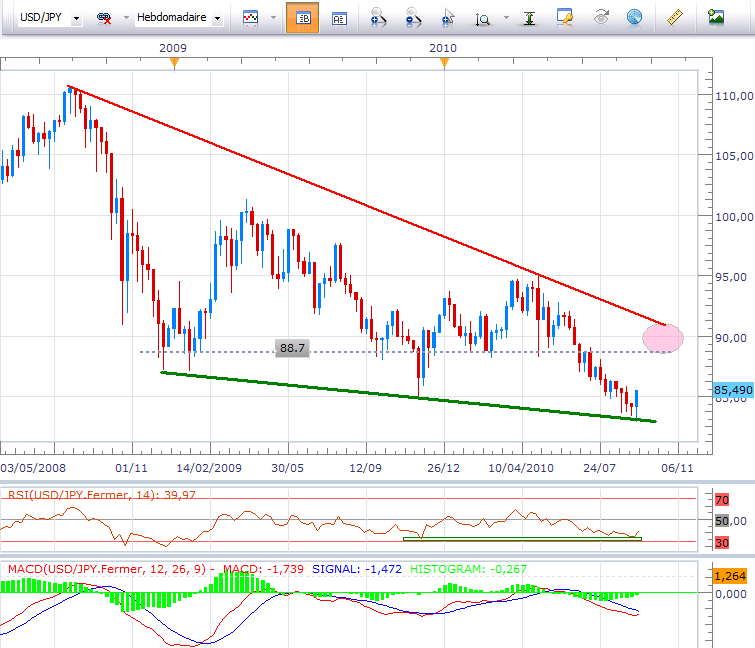Click the 2010 orange timeline marker

[x=445, y=63]
